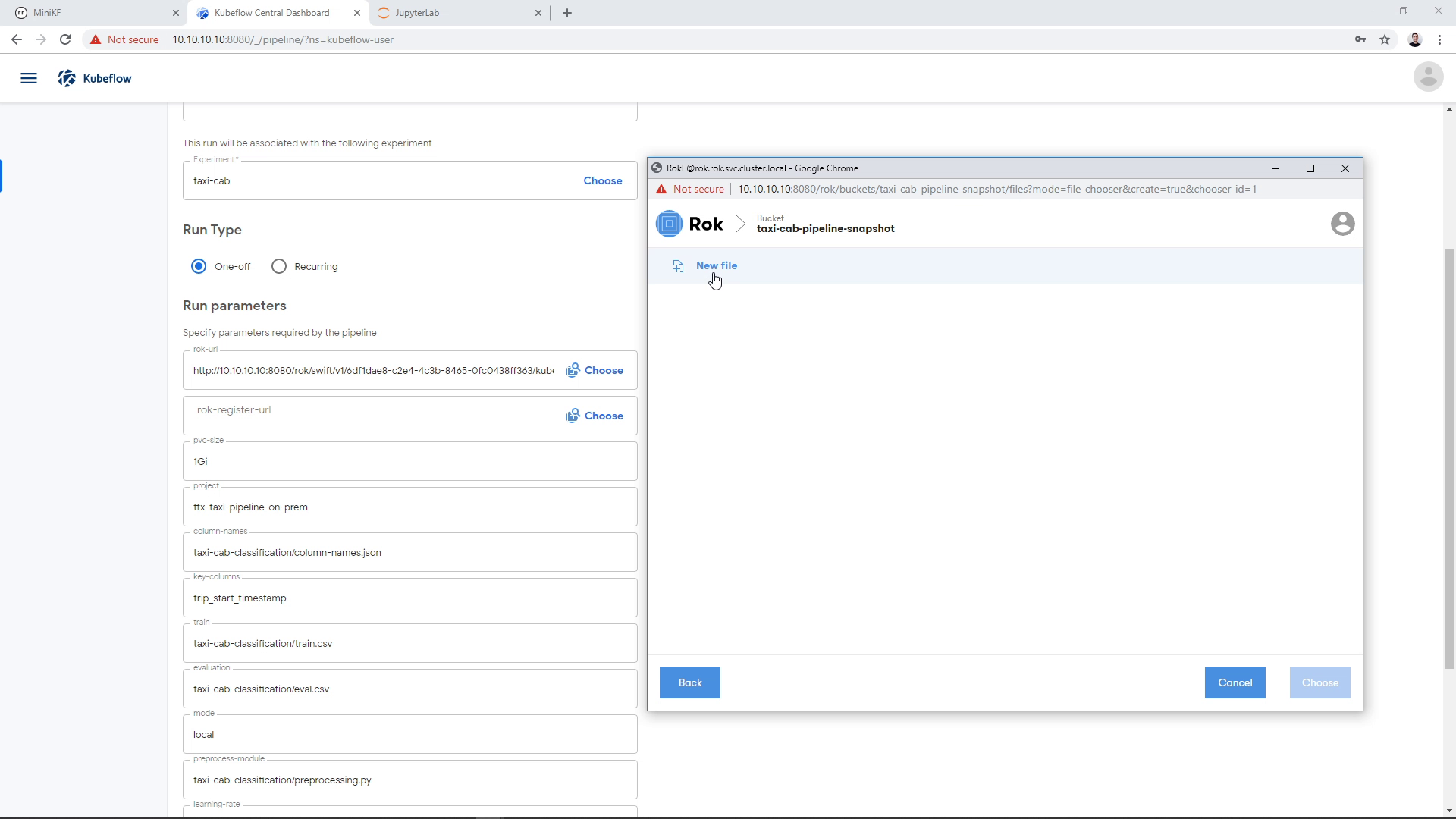The height and width of the screenshot is (819, 1456).
Task: Focus the preprocess-module input field
Action: (409, 780)
